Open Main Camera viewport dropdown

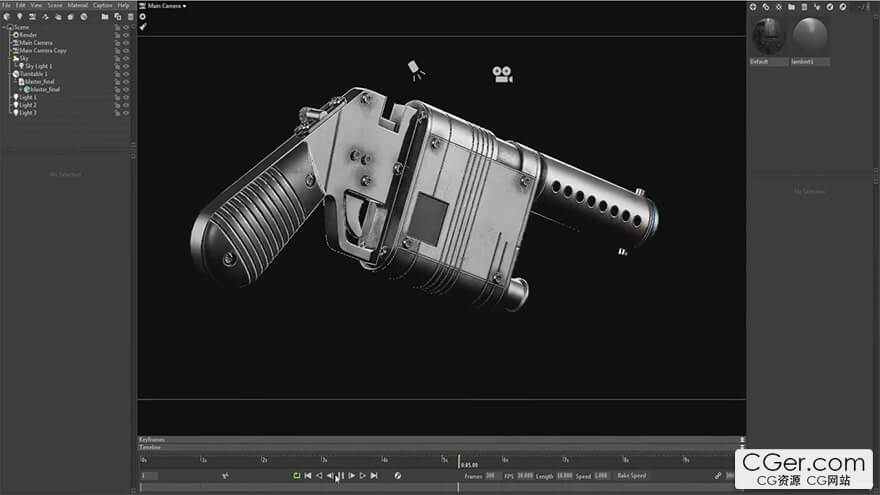[x=163, y=6]
